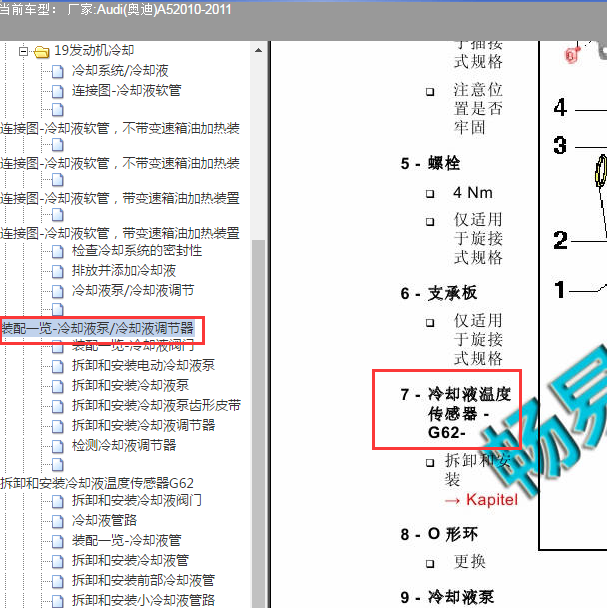The image size is (607, 608).
Task: Select highlighted 装配一览-冷却液泵/冷却液调节器 entry
Action: (x=97, y=328)
